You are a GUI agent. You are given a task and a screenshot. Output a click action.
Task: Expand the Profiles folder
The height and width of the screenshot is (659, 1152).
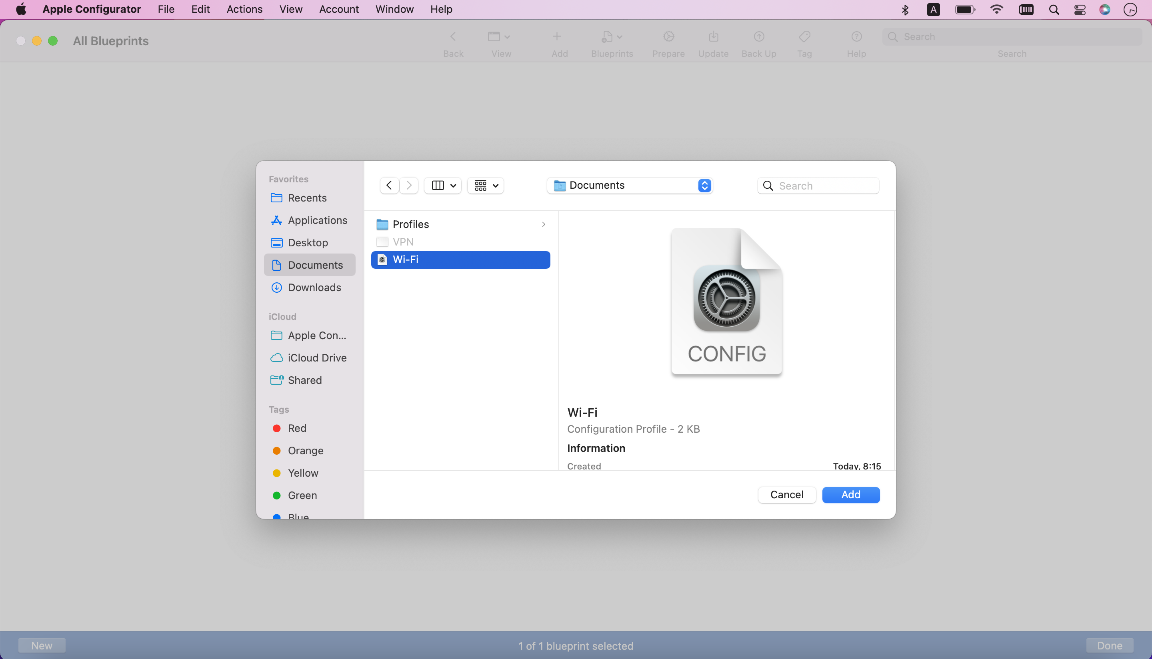(460, 225)
